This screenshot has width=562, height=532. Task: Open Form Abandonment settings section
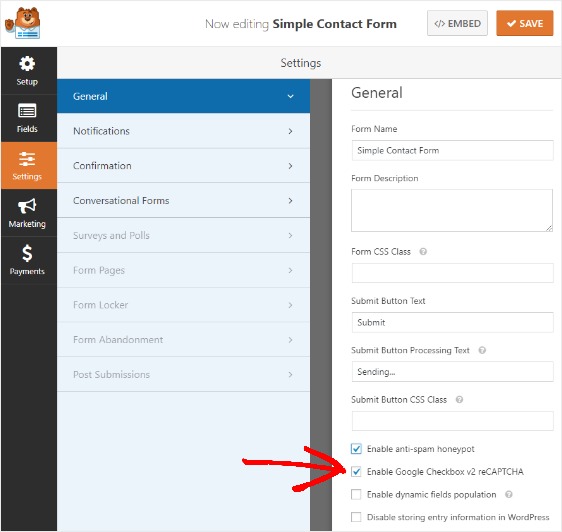point(184,340)
